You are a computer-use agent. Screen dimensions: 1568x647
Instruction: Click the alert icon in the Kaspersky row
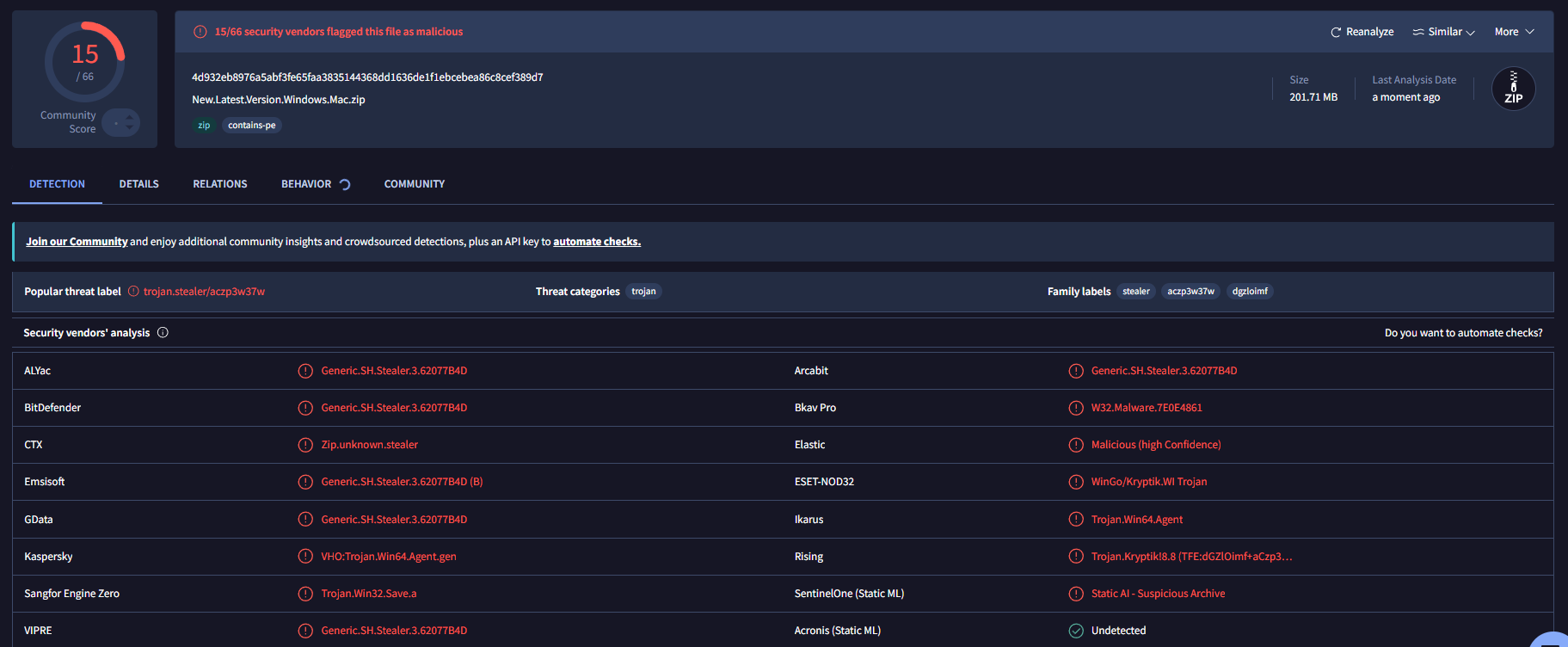pyautogui.click(x=305, y=557)
